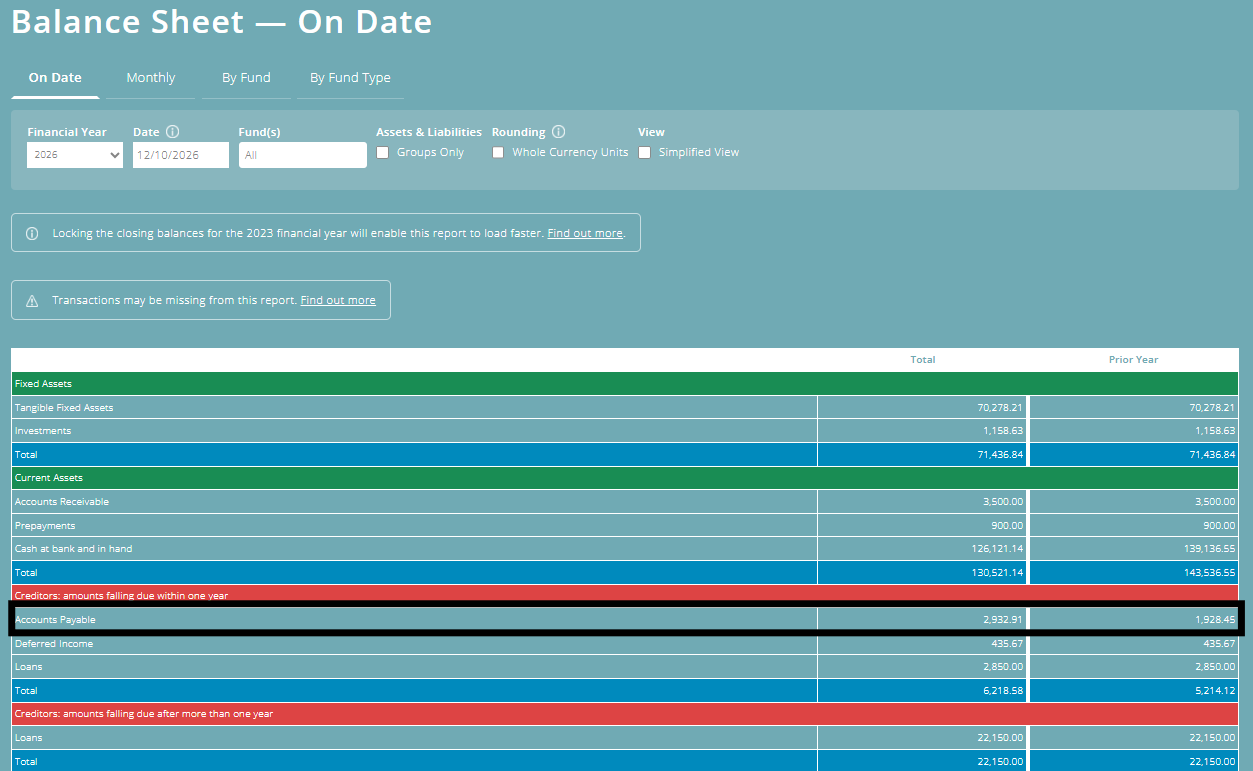The height and width of the screenshot is (771, 1253).
Task: Tick the Whole Currency Units checkbox
Action: pos(498,153)
